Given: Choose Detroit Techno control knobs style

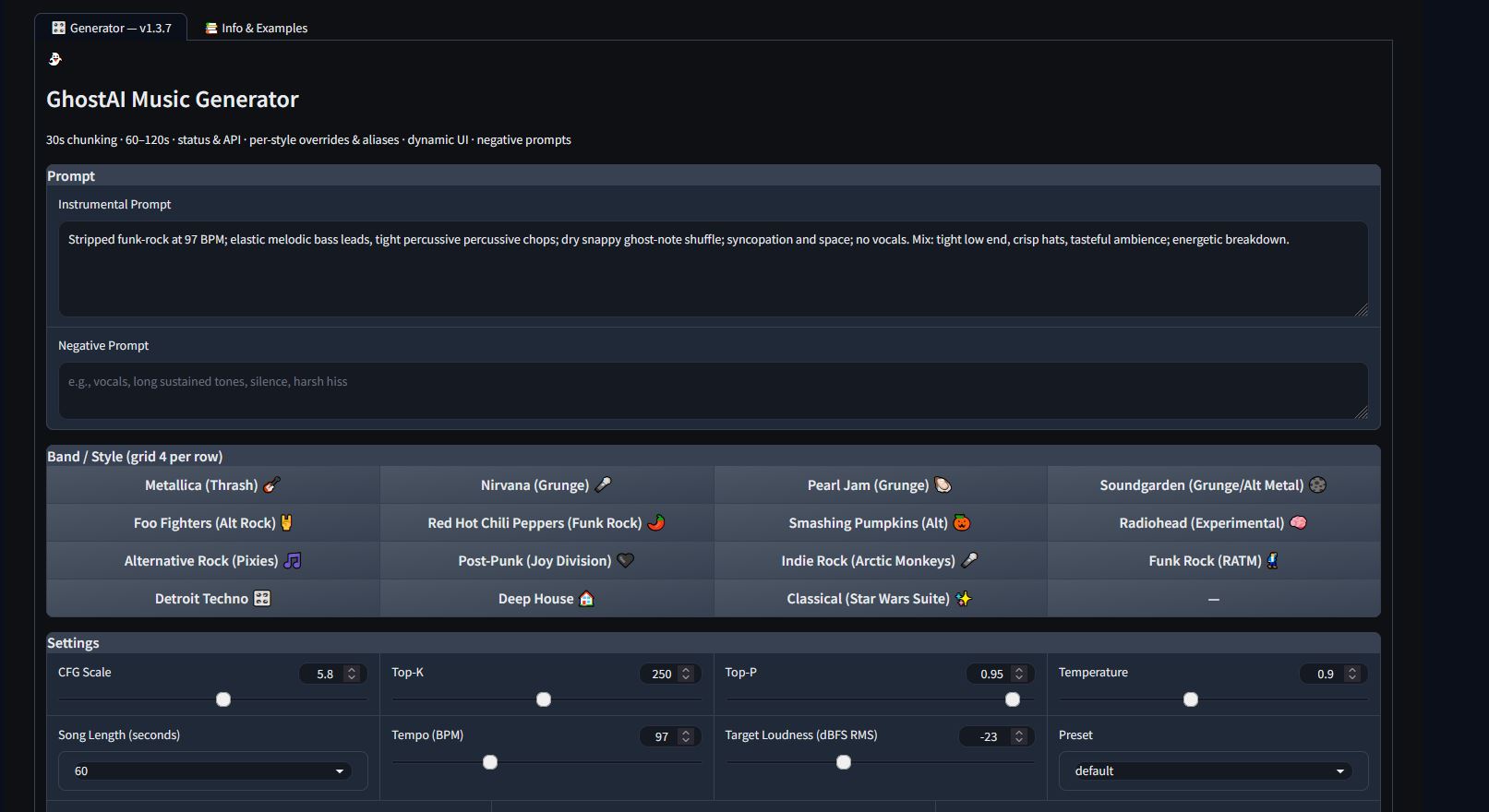Looking at the screenshot, I should point(212,599).
